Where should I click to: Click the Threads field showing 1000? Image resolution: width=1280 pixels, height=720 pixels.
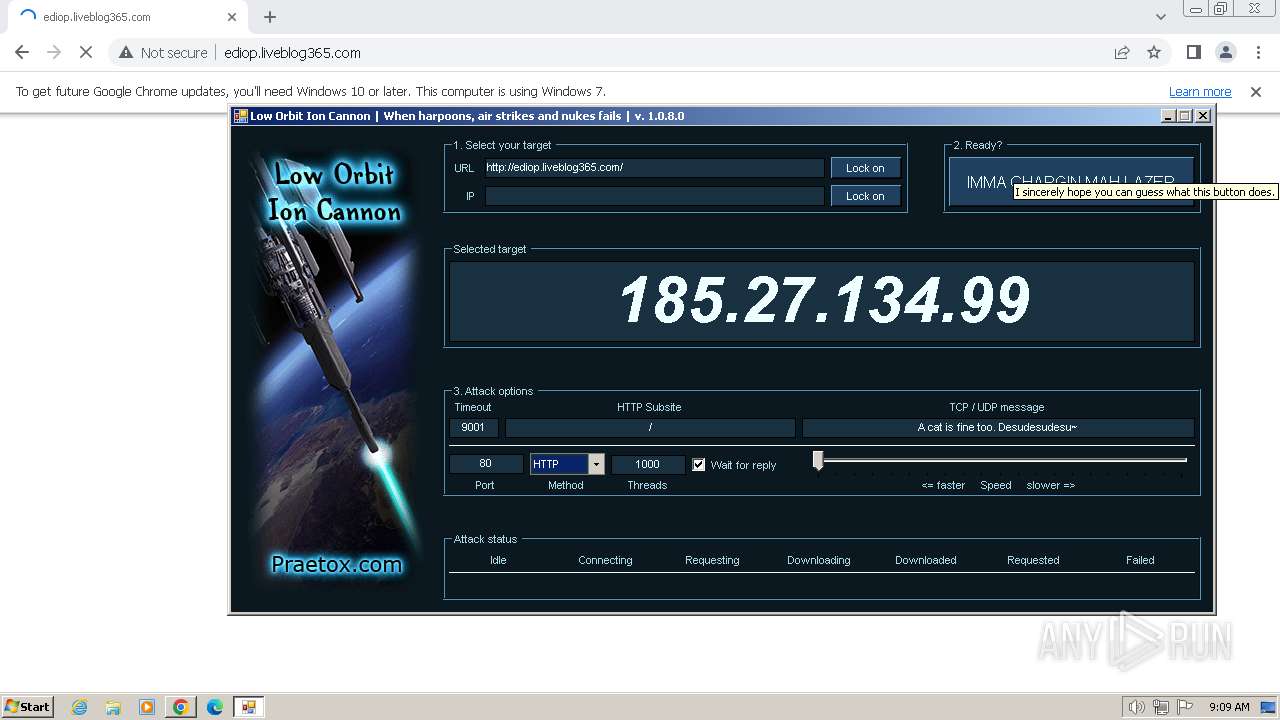point(647,464)
